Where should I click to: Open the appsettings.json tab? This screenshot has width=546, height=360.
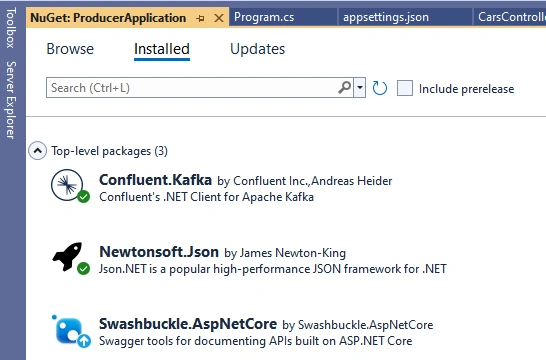(386, 17)
